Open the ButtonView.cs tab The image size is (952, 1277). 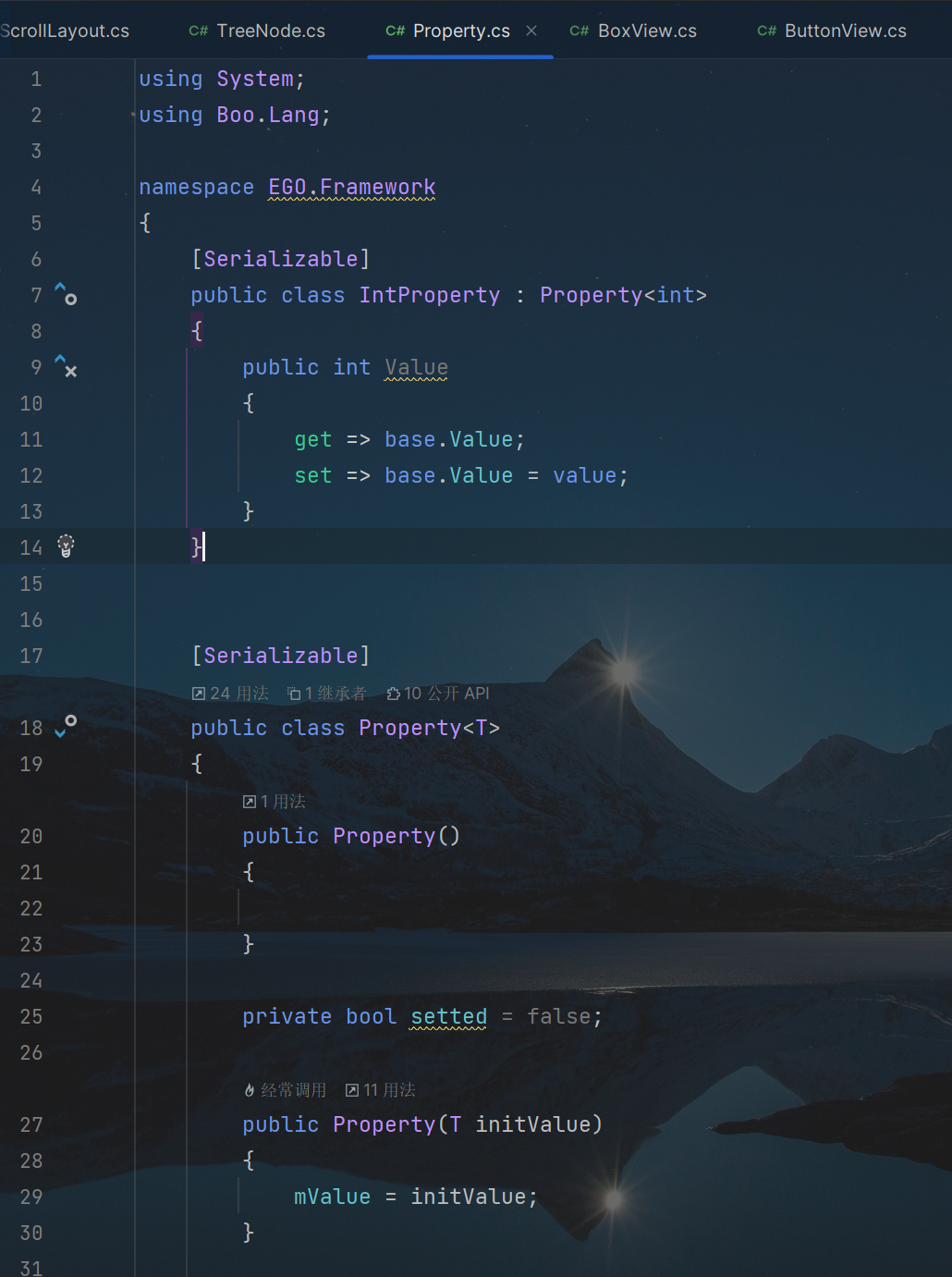(x=845, y=31)
